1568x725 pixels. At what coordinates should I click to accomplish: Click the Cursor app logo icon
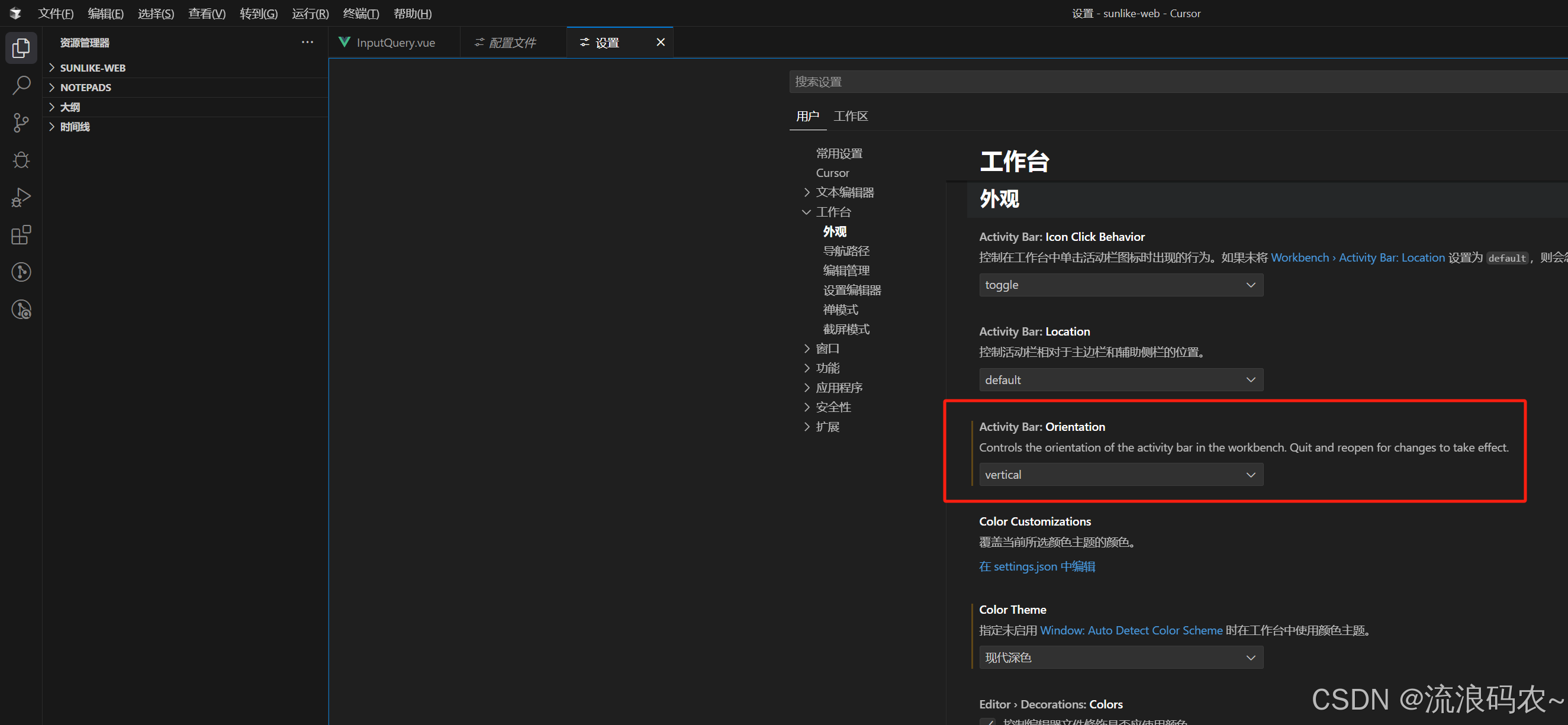click(x=15, y=13)
